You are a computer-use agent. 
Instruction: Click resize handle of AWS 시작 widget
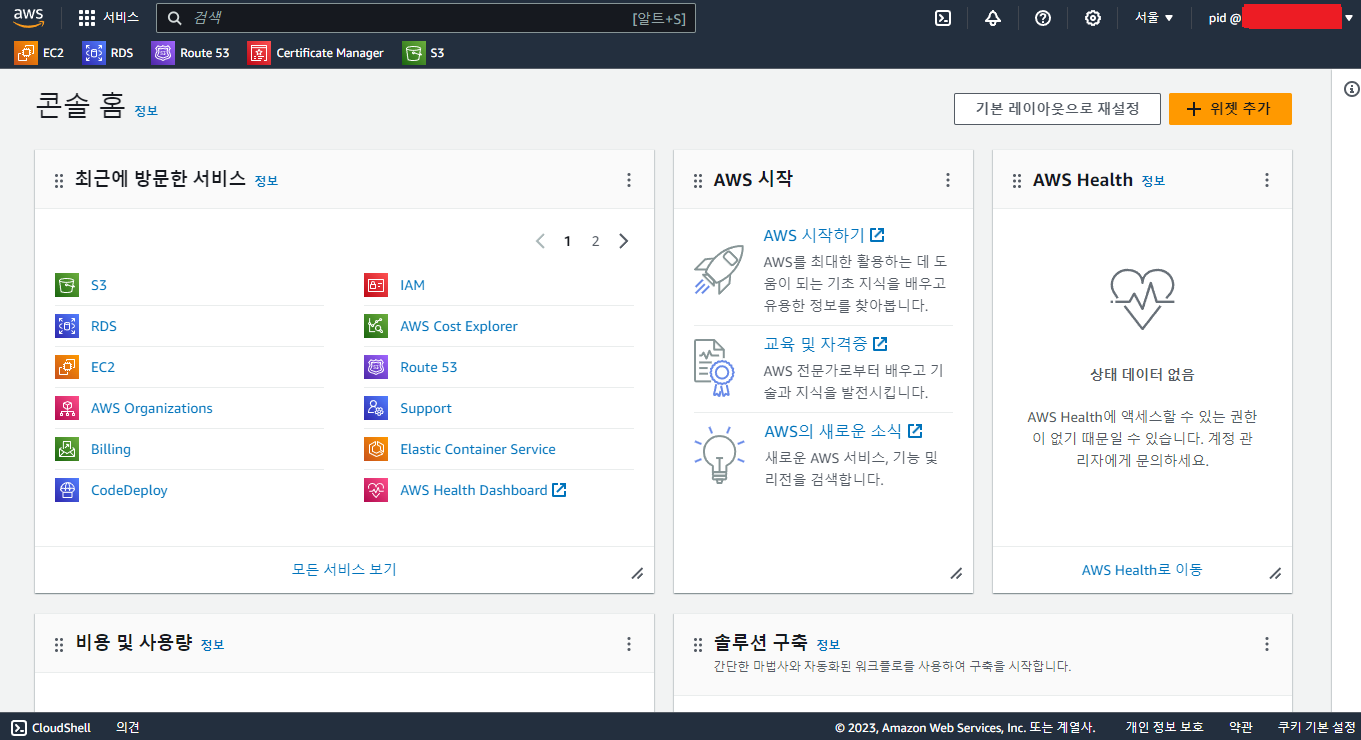click(956, 574)
